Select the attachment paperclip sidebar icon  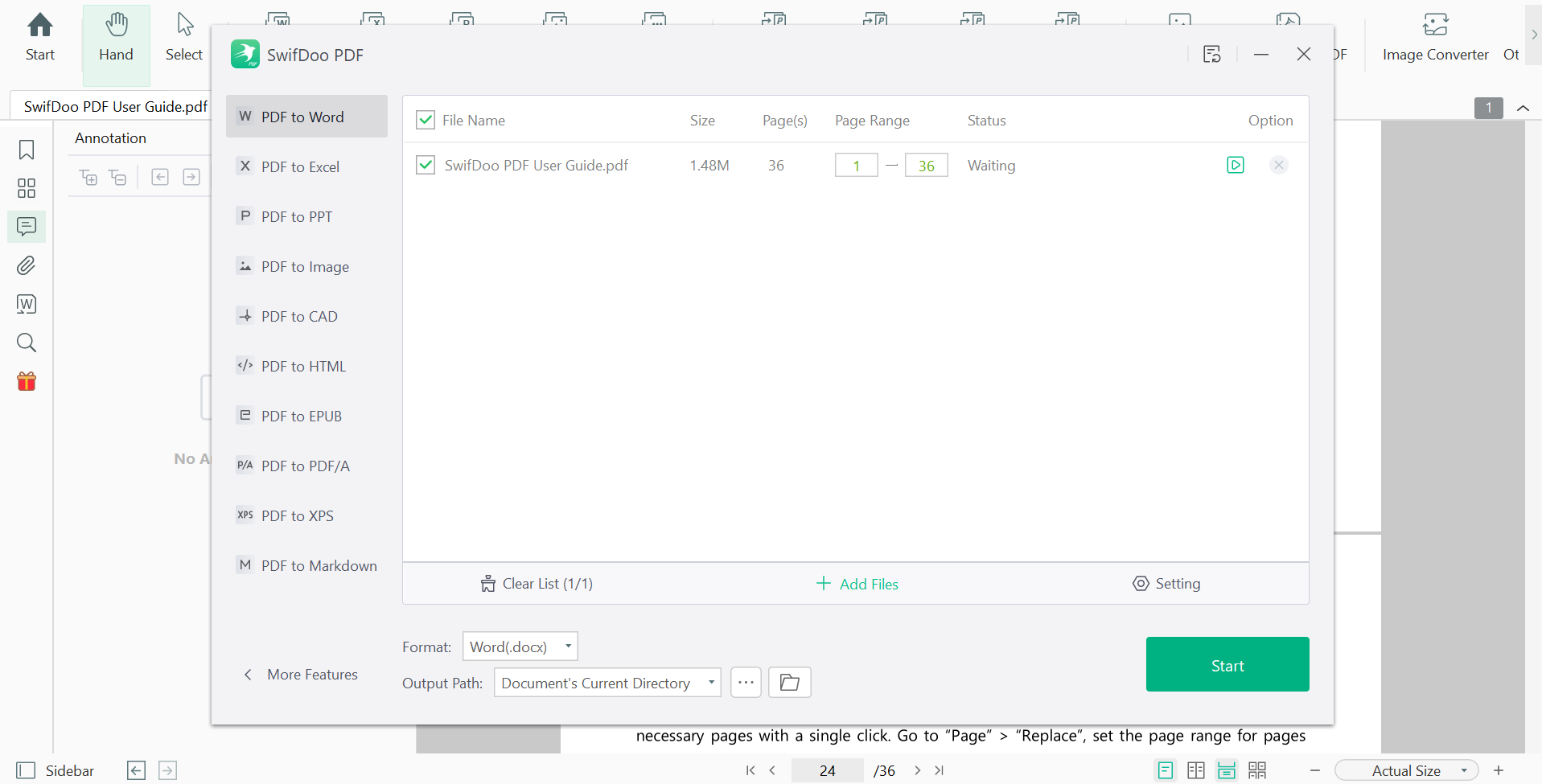click(27, 265)
